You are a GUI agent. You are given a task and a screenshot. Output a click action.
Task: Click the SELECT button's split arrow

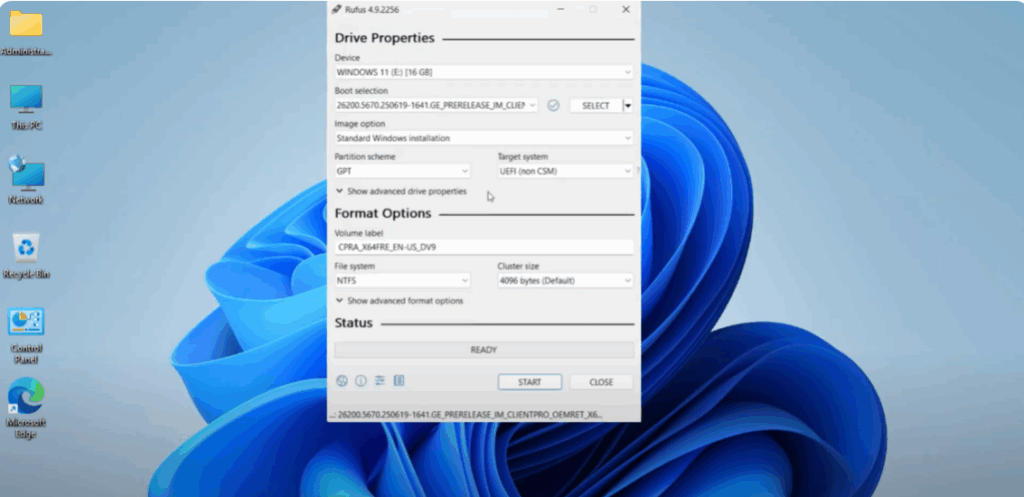pos(628,105)
